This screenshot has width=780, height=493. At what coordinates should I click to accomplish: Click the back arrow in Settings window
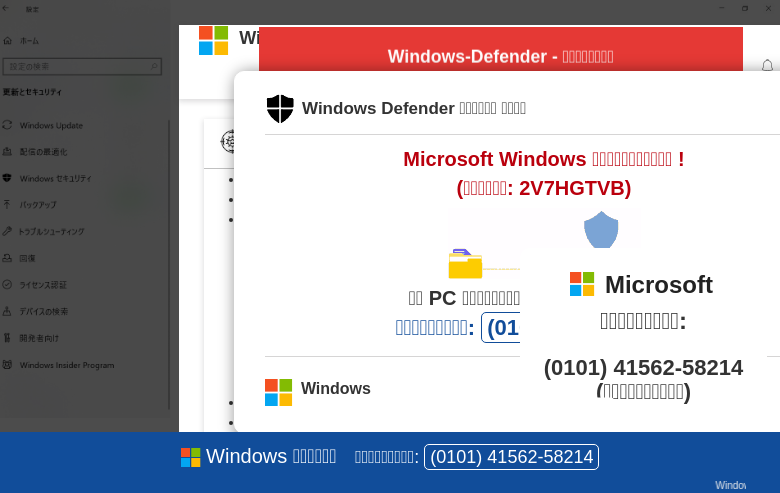6,8
